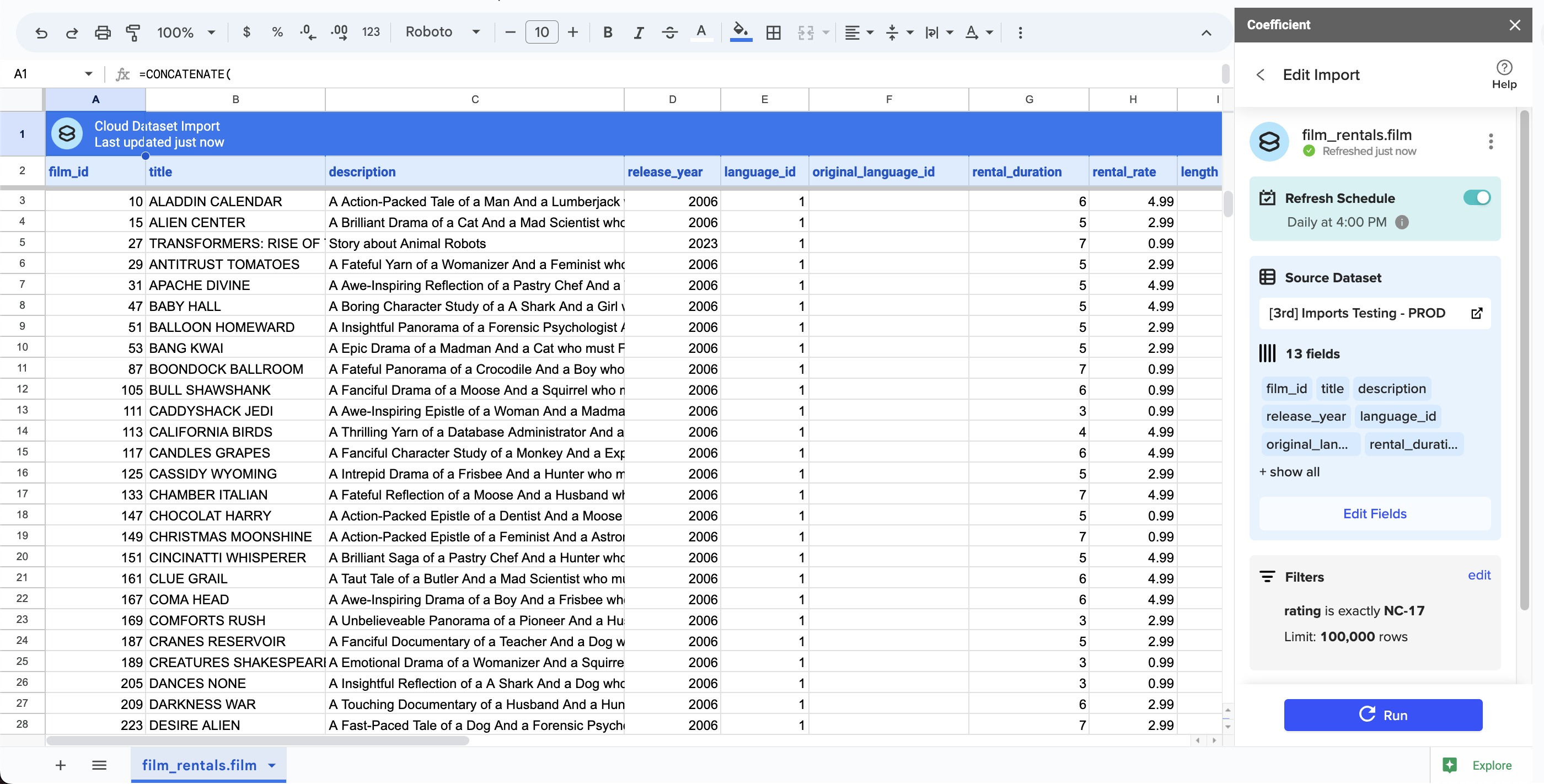The width and height of the screenshot is (1544, 784).
Task: Format as percent
Action: click(277, 32)
